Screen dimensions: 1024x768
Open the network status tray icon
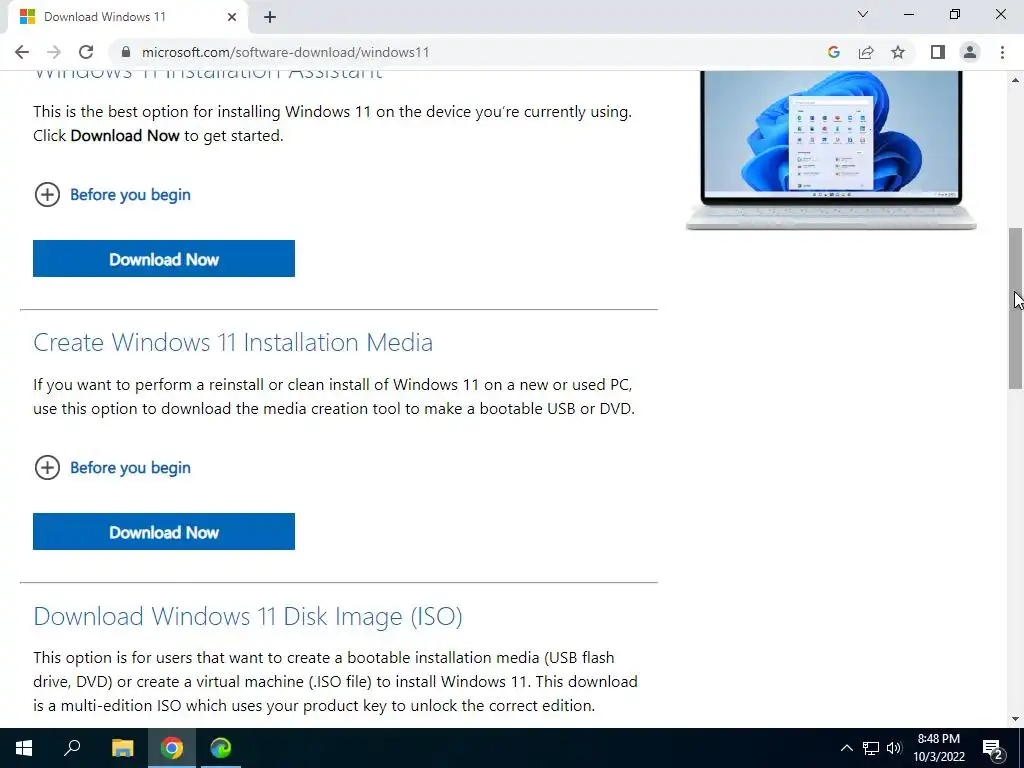click(871, 748)
